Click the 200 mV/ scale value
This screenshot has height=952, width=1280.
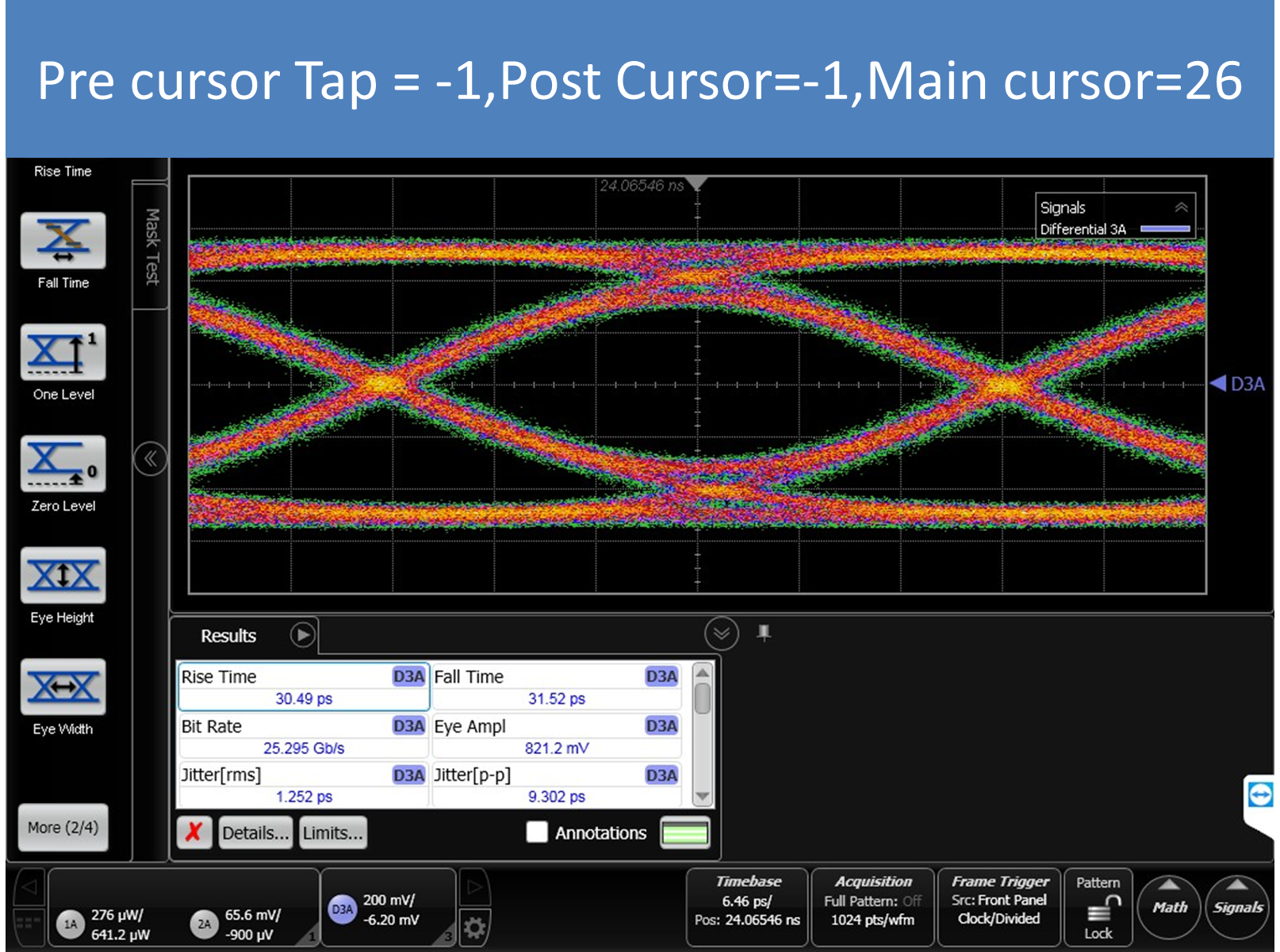pos(389,900)
